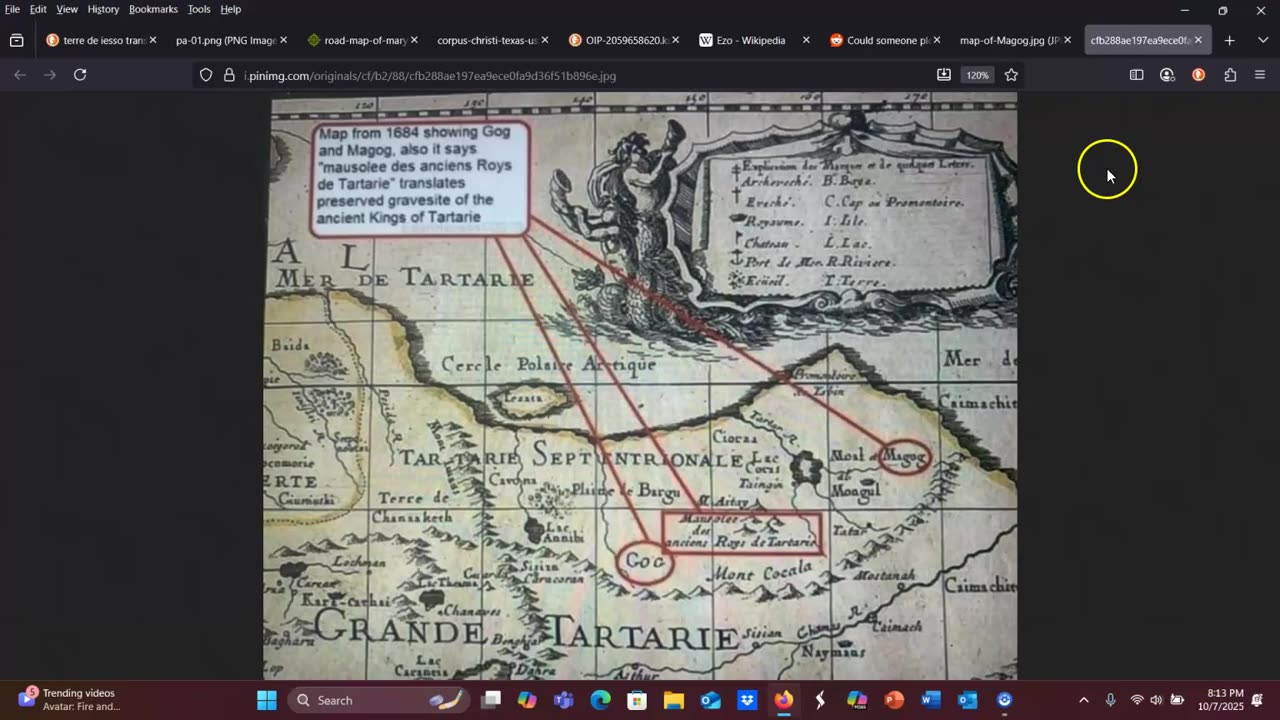1280x720 pixels.
Task: Close the 'Could someone' Reddit tab
Action: (x=936, y=41)
